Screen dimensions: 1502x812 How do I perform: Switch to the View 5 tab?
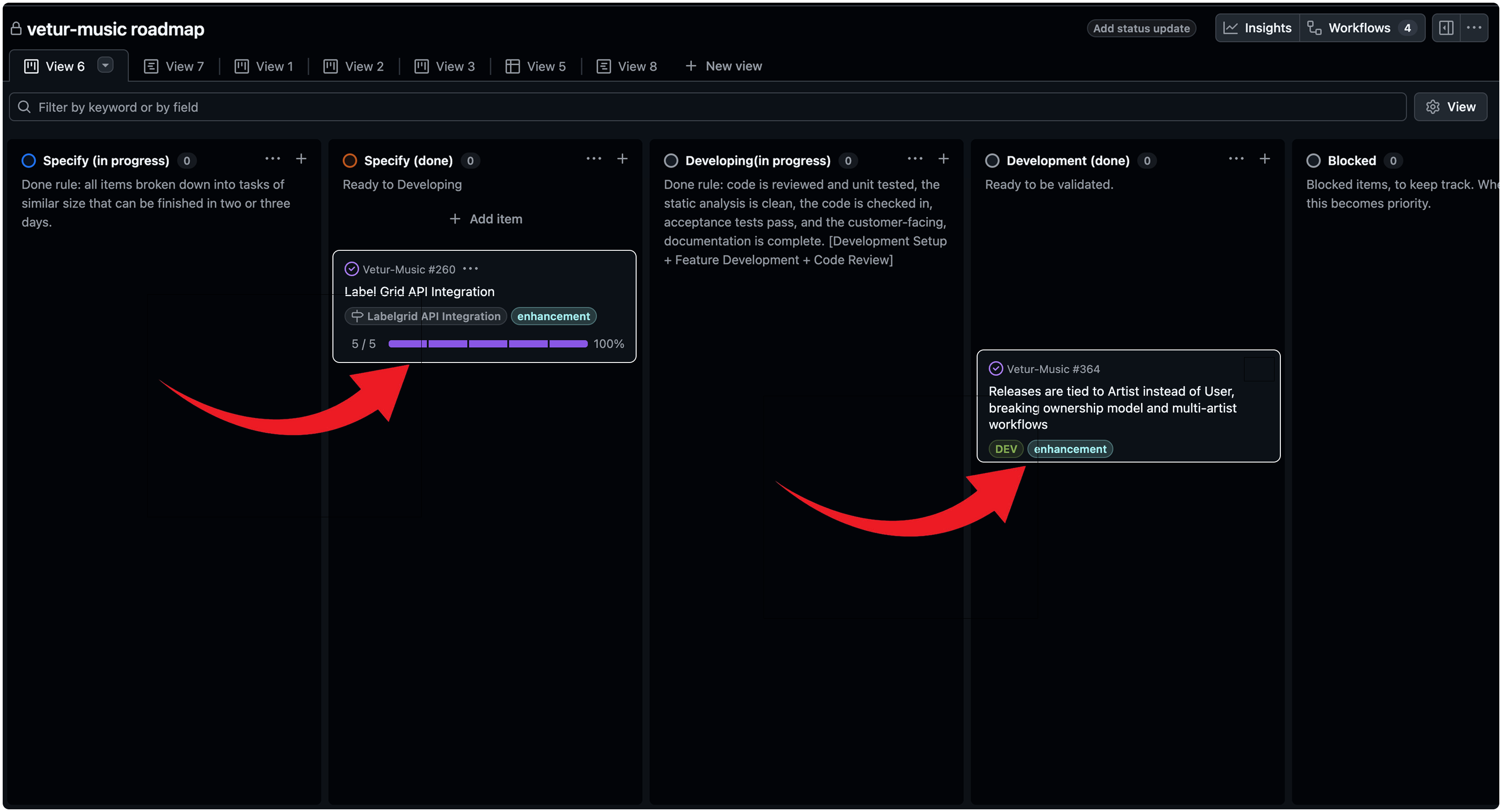coord(536,66)
